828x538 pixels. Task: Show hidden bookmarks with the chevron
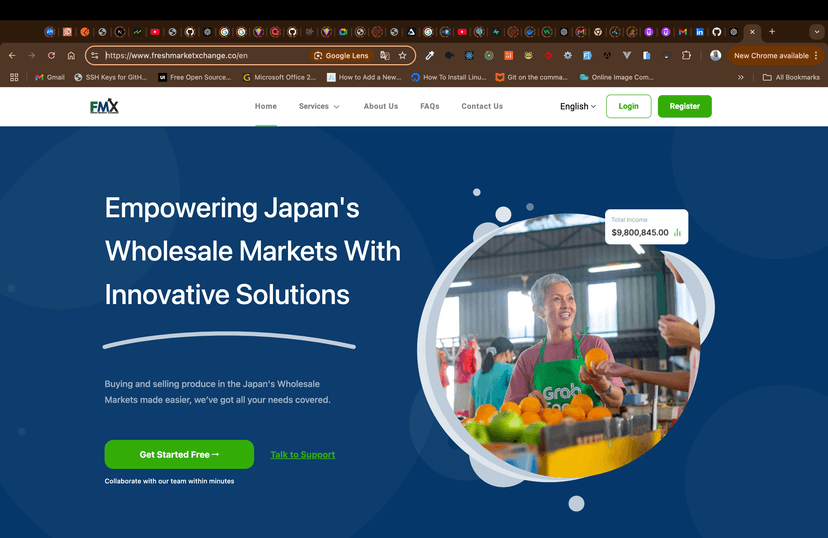click(x=740, y=77)
